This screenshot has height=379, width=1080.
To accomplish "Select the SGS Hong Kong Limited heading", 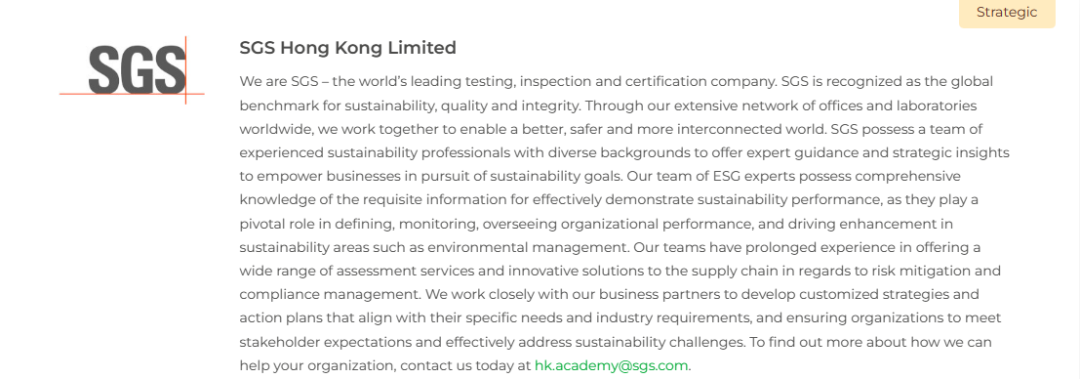I will point(348,48).
